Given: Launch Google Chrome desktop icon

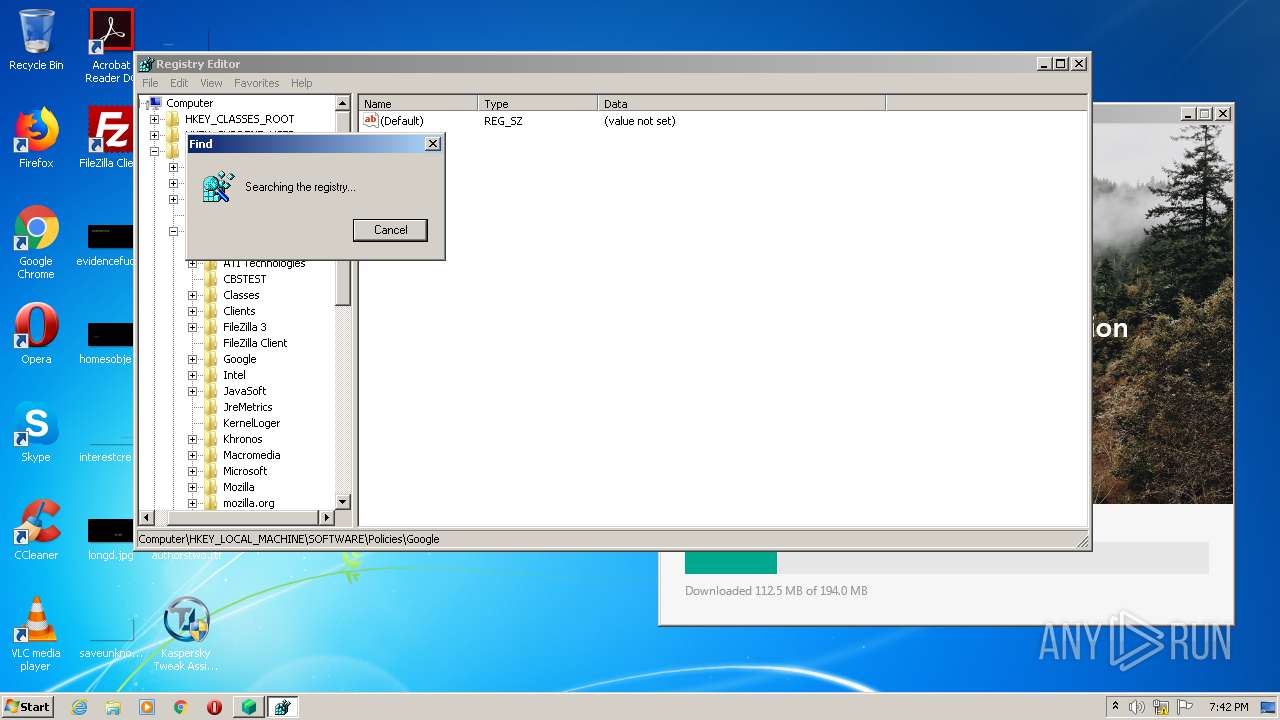Looking at the screenshot, I should (x=36, y=242).
